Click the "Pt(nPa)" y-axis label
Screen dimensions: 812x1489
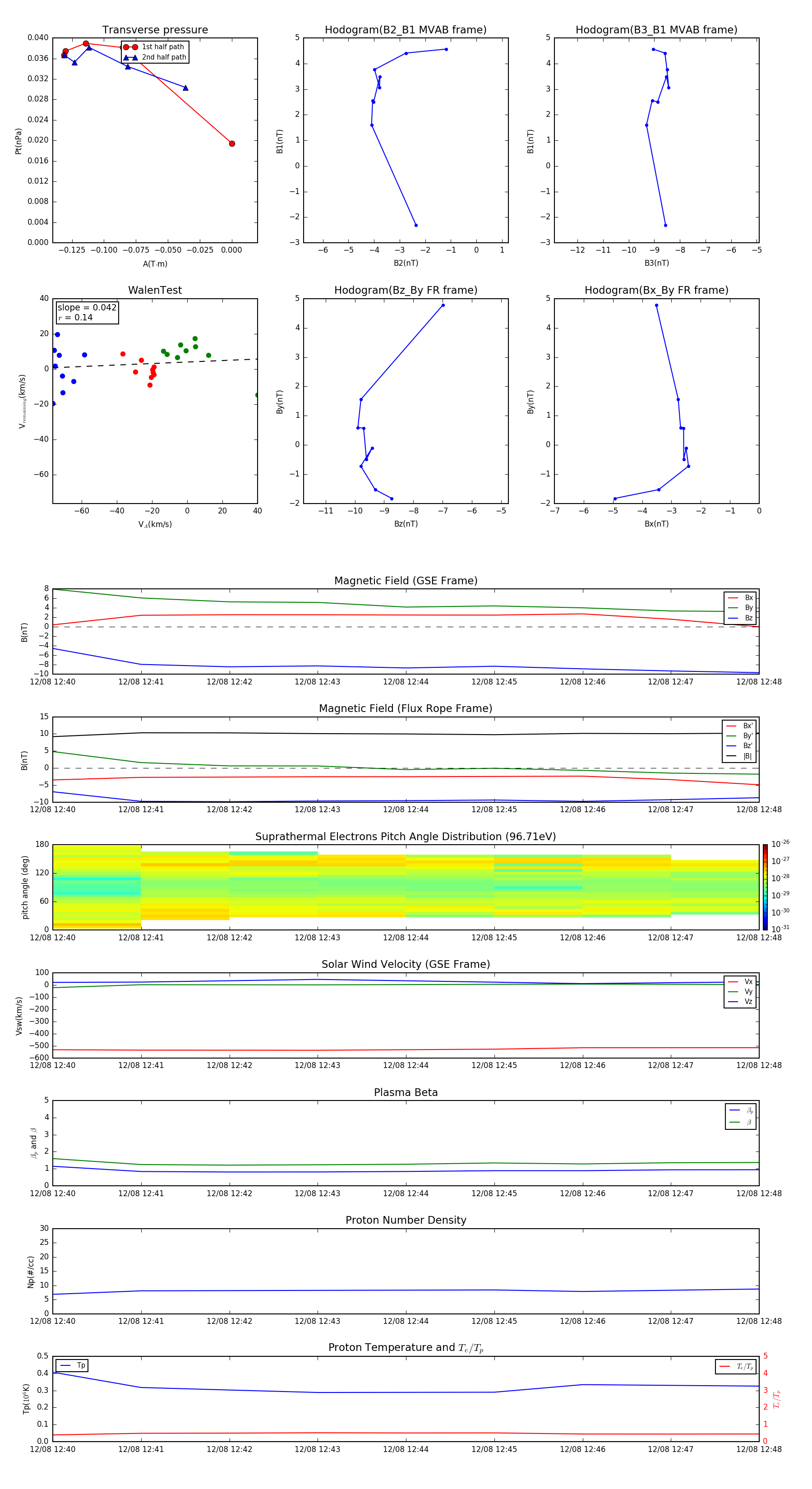(18, 141)
